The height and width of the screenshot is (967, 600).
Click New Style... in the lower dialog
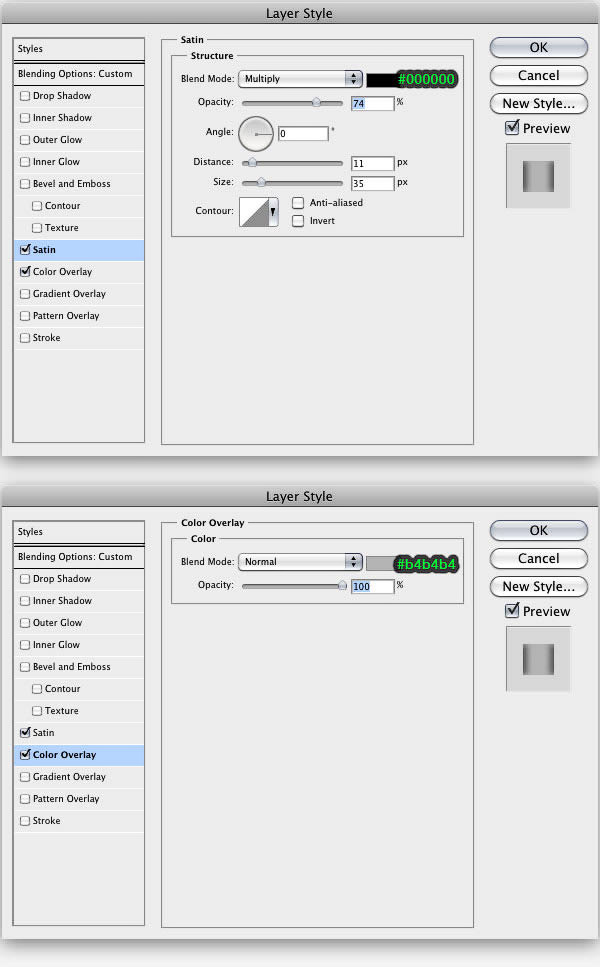coord(539,586)
